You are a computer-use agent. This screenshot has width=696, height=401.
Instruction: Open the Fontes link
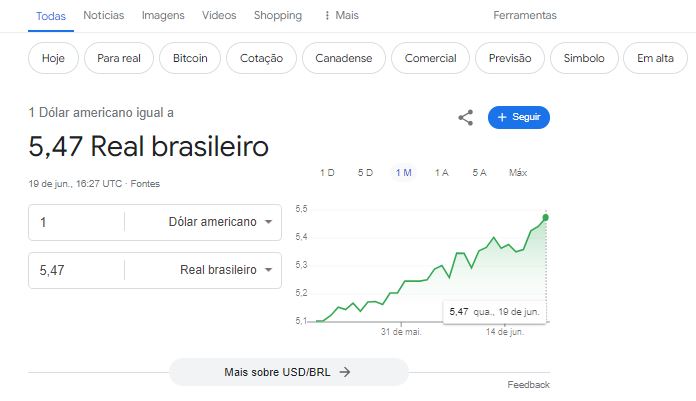tap(145, 184)
